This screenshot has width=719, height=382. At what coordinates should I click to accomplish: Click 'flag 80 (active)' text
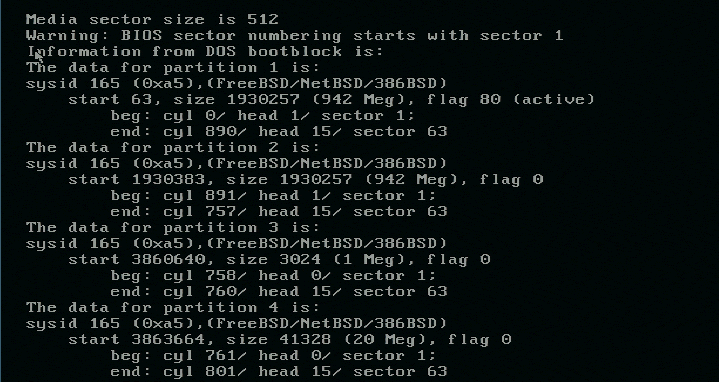click(x=510, y=100)
